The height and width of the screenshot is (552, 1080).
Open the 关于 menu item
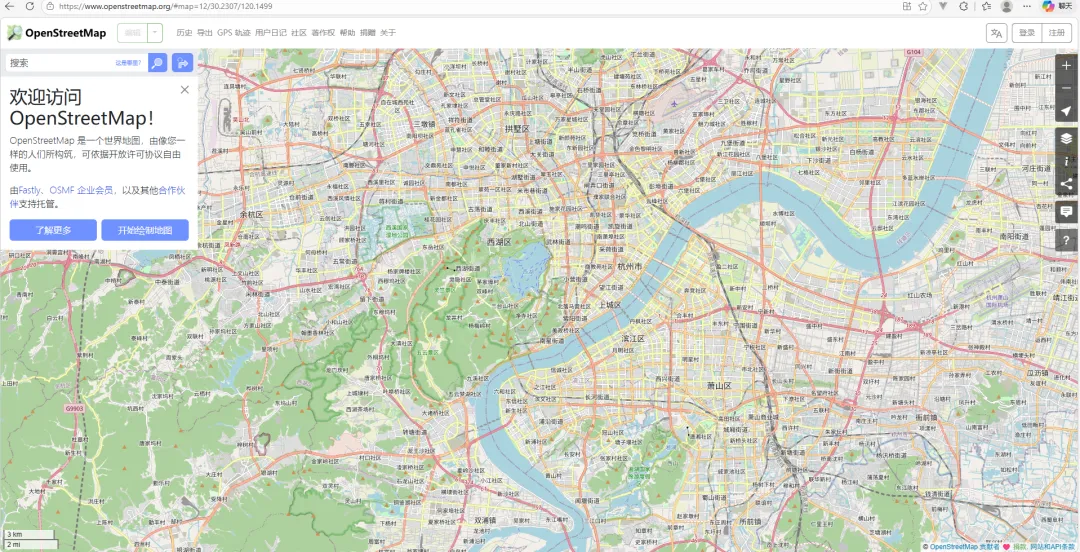[388, 32]
